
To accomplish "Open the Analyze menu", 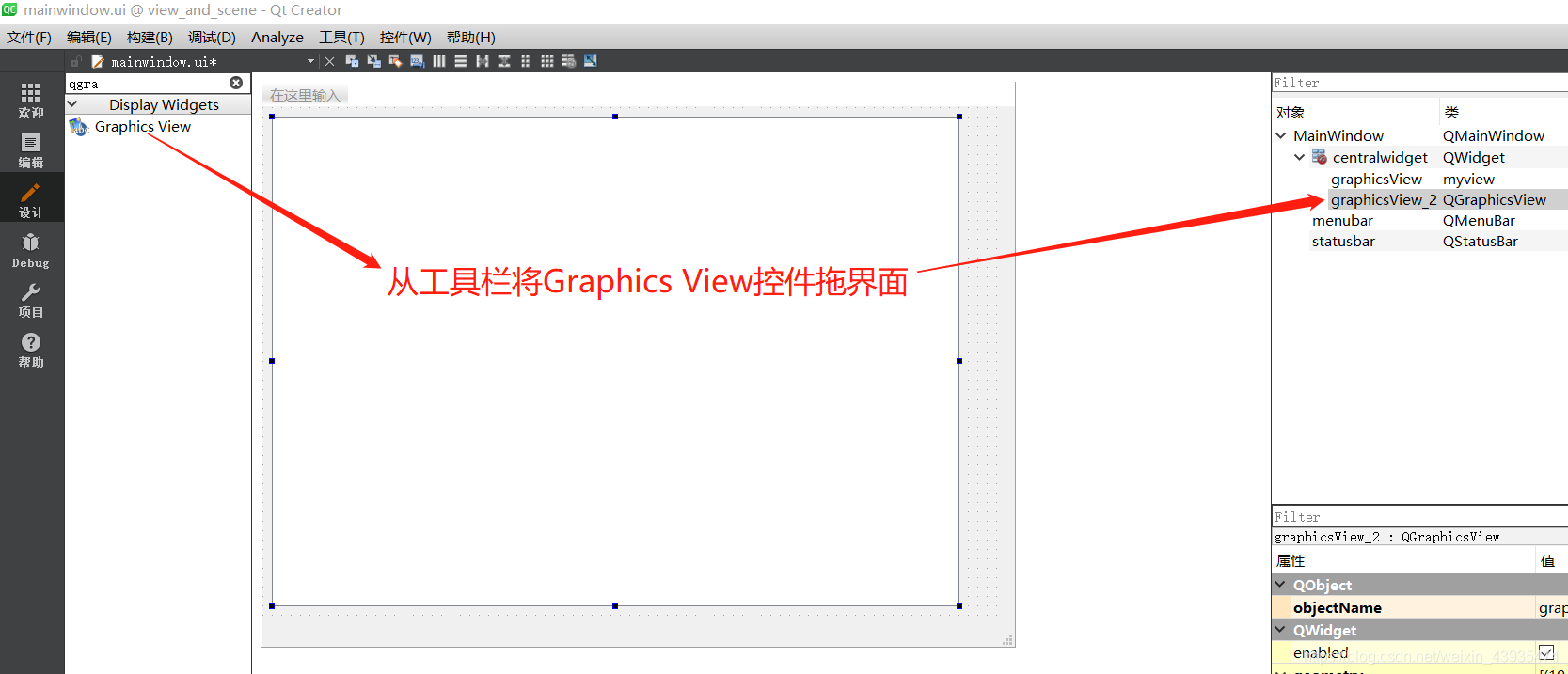I will pos(277,38).
